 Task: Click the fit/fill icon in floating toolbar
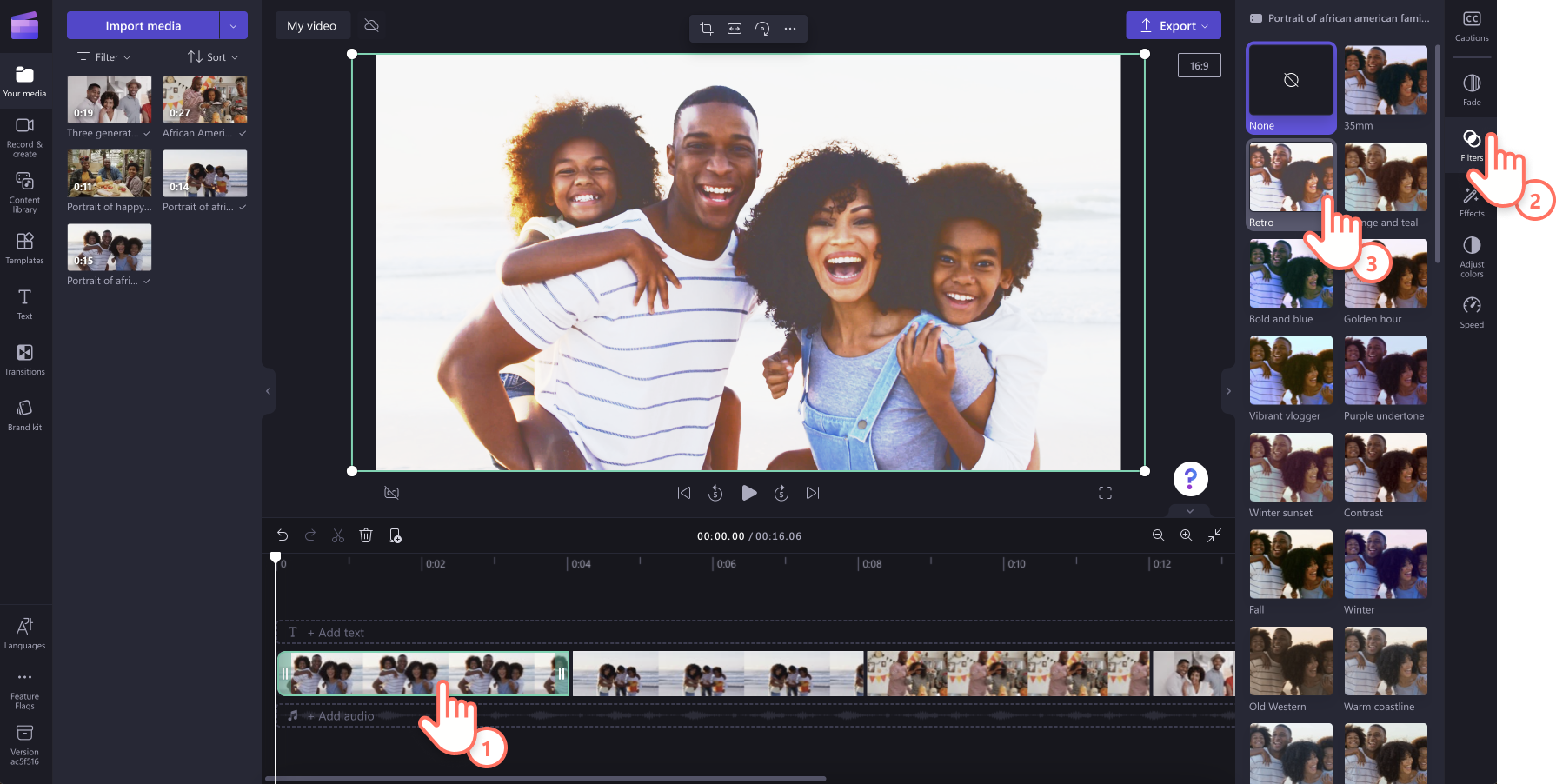click(735, 29)
